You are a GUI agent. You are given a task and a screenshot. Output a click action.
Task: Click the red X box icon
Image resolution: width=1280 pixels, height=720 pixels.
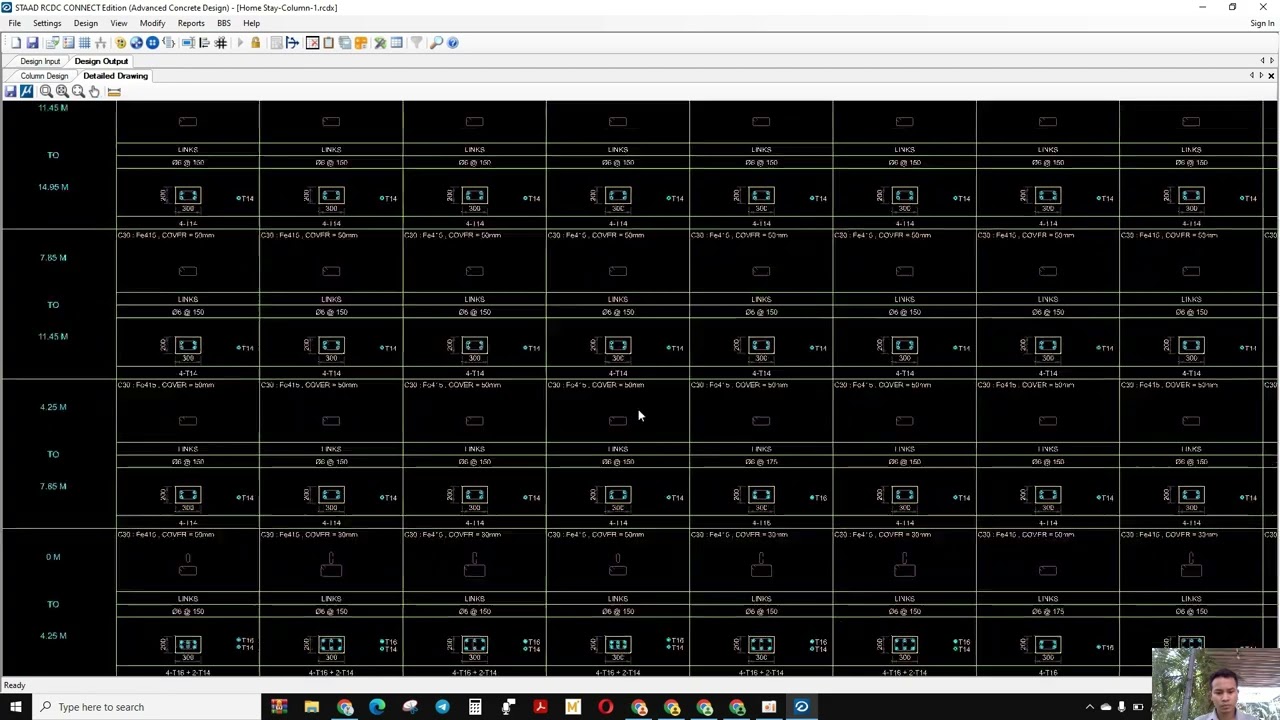coord(312,43)
